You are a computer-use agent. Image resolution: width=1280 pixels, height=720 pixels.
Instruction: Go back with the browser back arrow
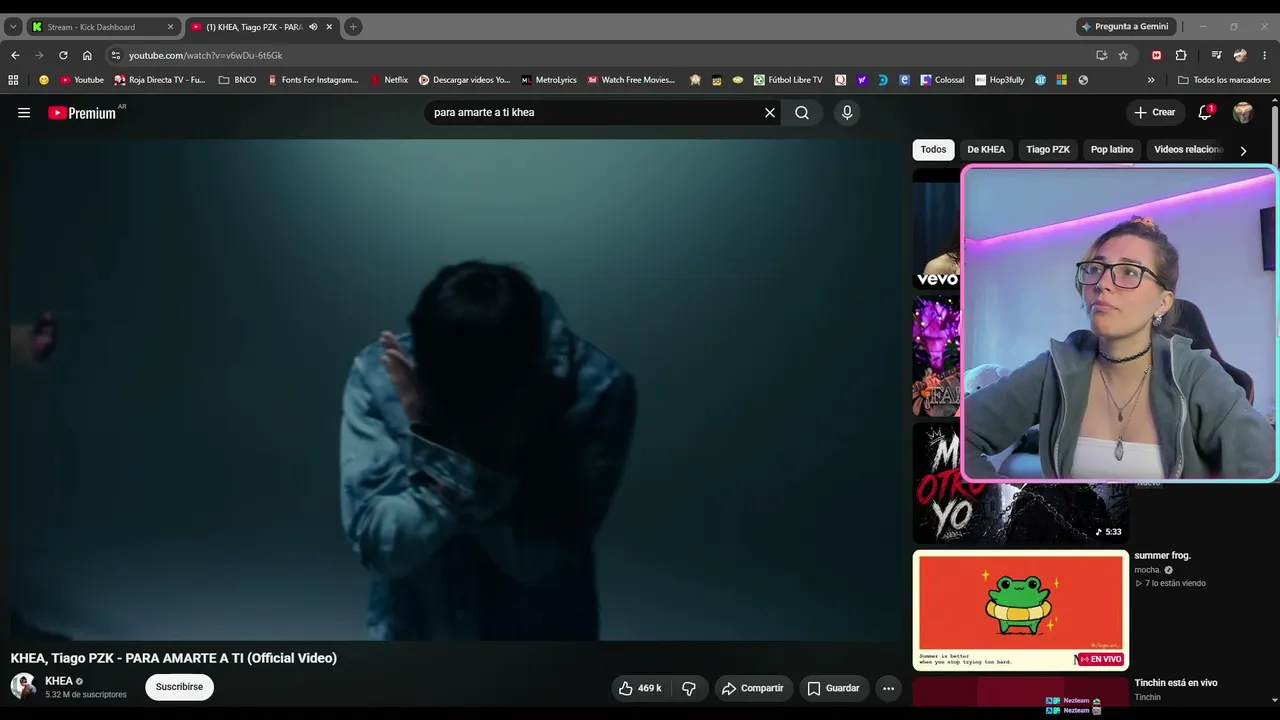[x=15, y=55]
